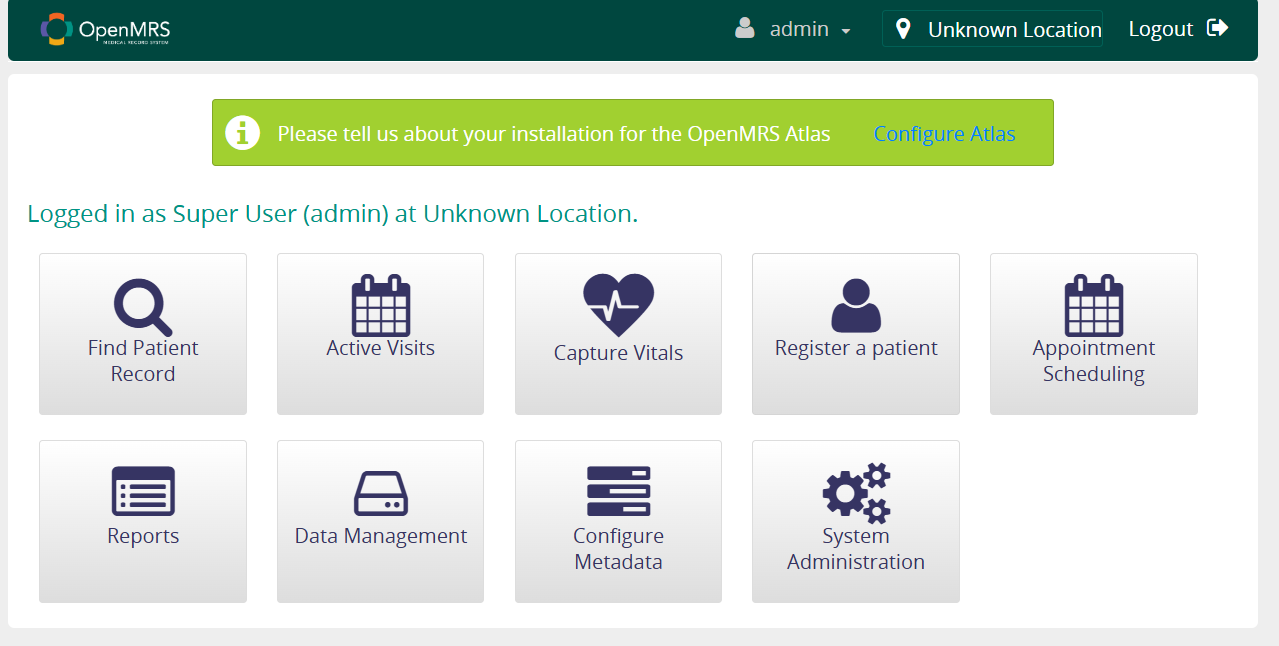Image resolution: width=1279 pixels, height=646 pixels.
Task: Click the 'Logged in as Super User' heading
Action: pyautogui.click(x=332, y=213)
